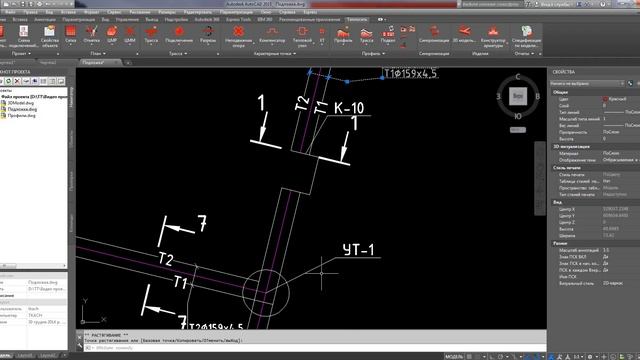Viewport: 640px width, 360px height.
Task: Expand the План ribbon group dropdown
Action: [98, 53]
